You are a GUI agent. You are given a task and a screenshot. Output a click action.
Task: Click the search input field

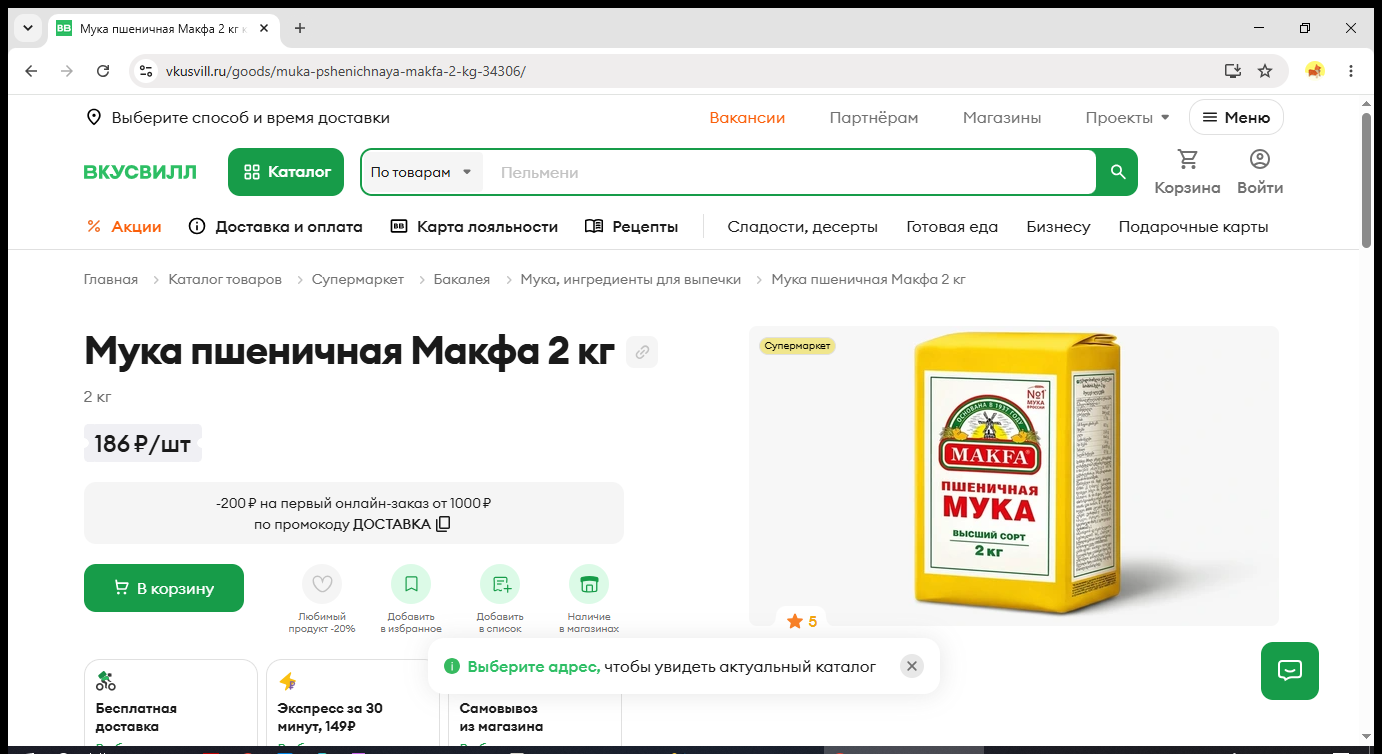789,172
